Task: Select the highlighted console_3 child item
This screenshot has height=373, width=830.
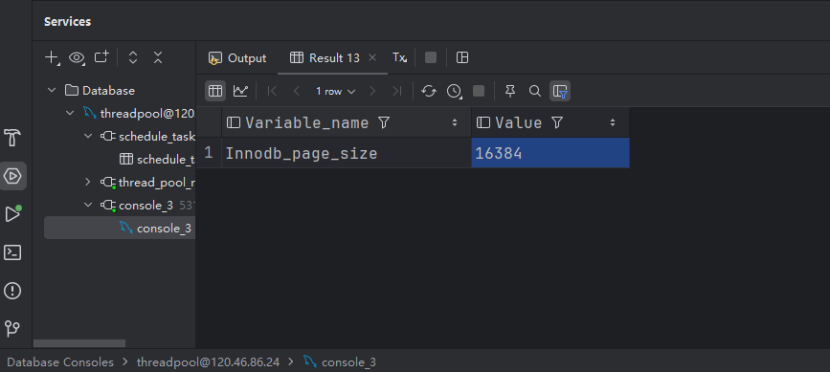Action: [x=120, y=228]
